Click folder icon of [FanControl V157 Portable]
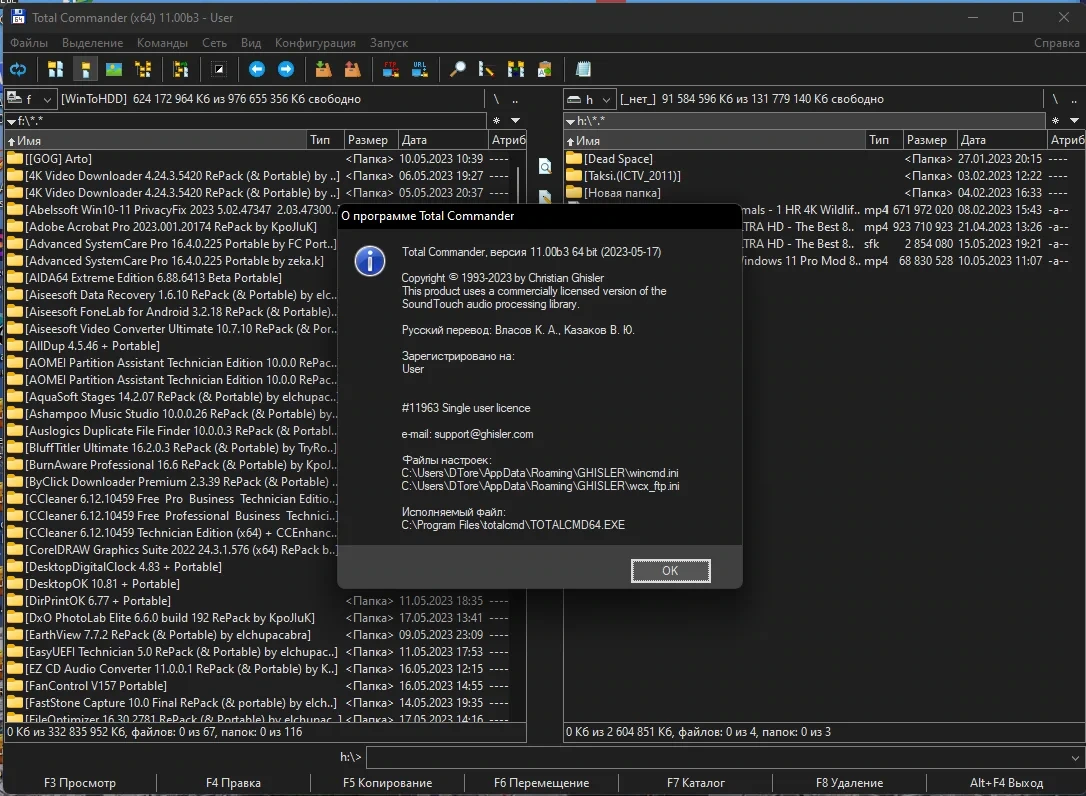Image resolution: width=1086 pixels, height=796 pixels. coord(15,686)
